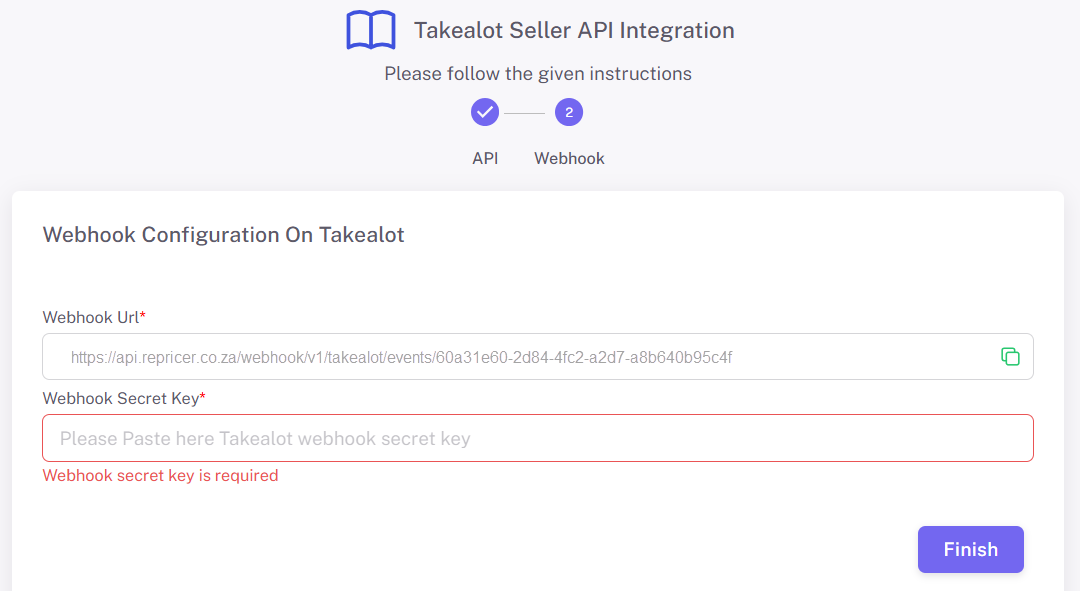Image resolution: width=1080 pixels, height=591 pixels.
Task: Click the Finish button
Action: click(970, 549)
